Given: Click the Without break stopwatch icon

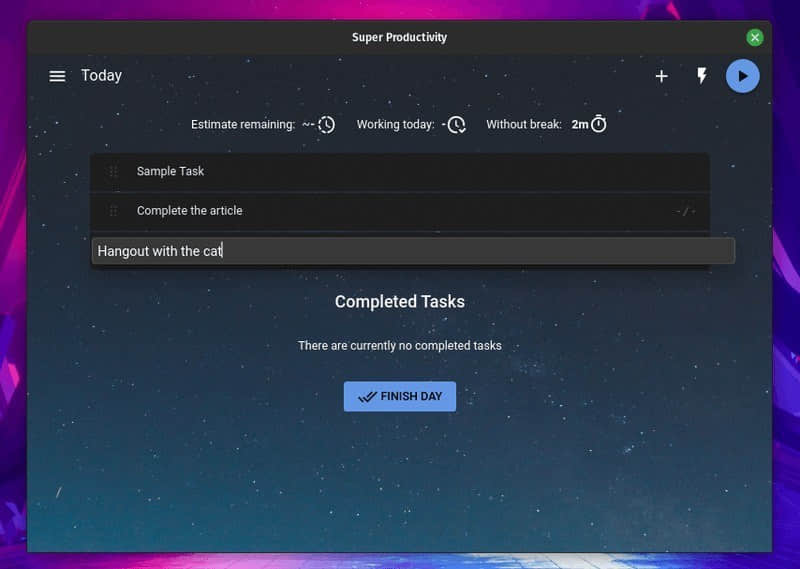Looking at the screenshot, I should click(x=598, y=124).
